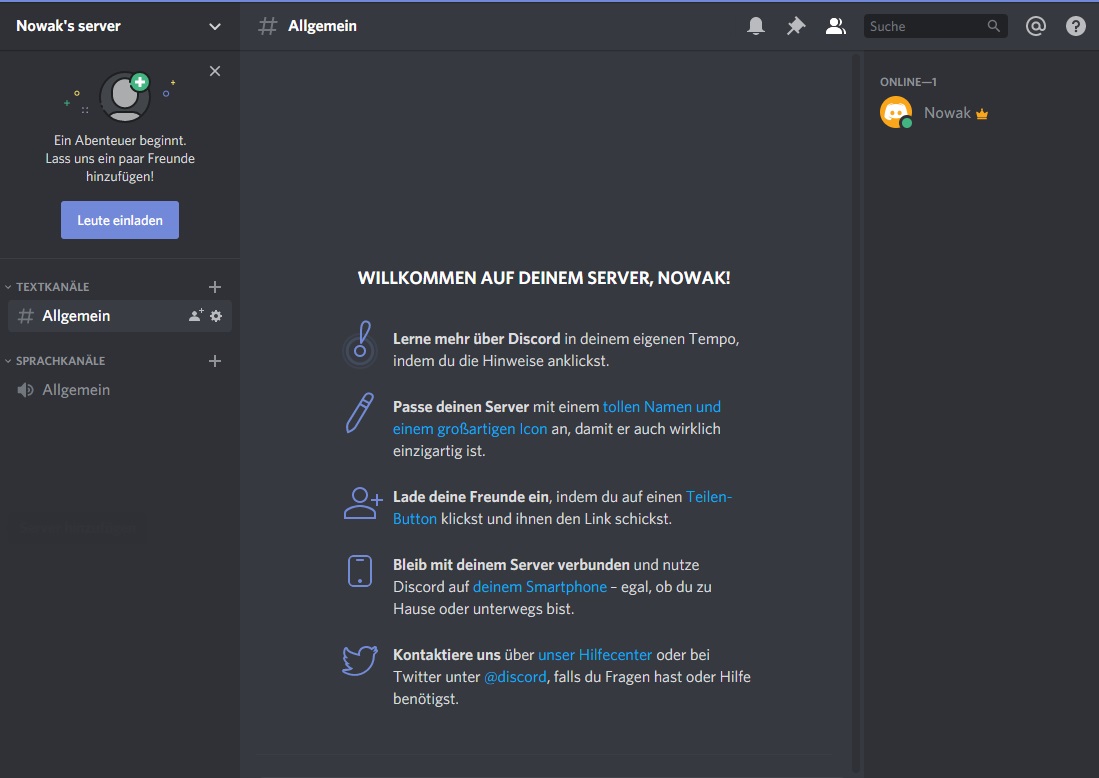
Task: Click the welcome heading WILLKOMMEN AUF DEINEM SERVER
Action: click(544, 278)
